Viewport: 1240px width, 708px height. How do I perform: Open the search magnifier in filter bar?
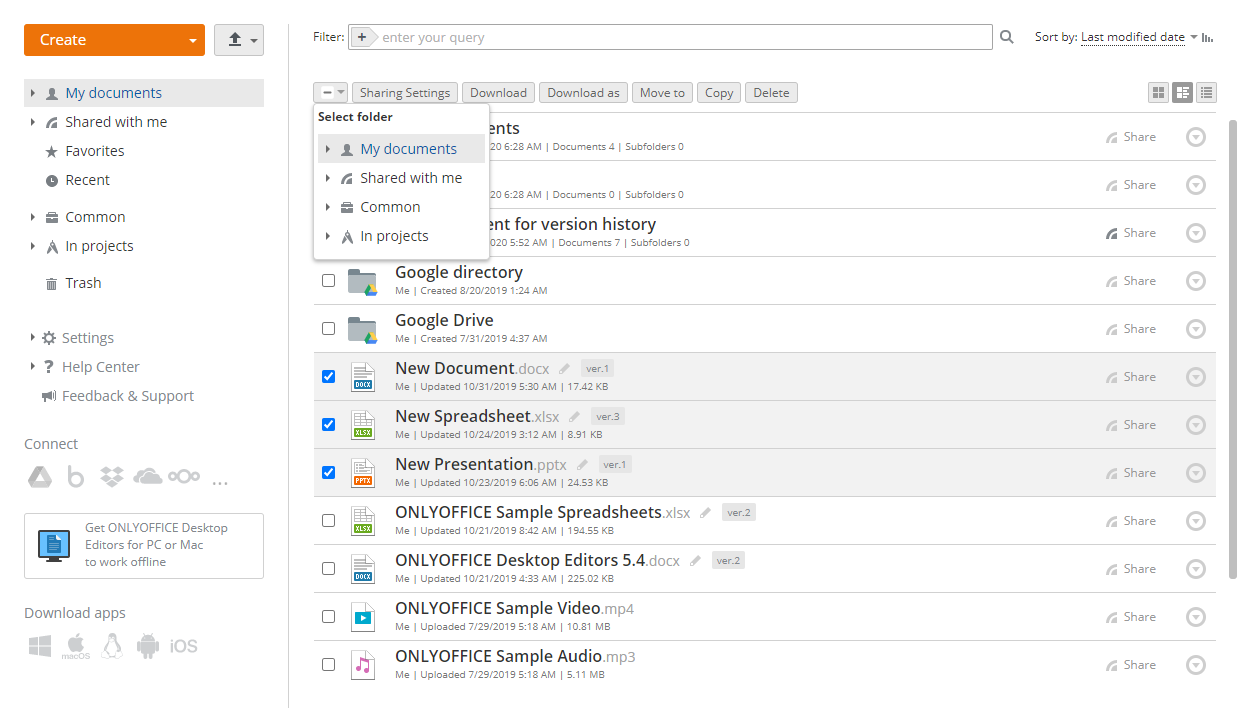click(x=1006, y=36)
